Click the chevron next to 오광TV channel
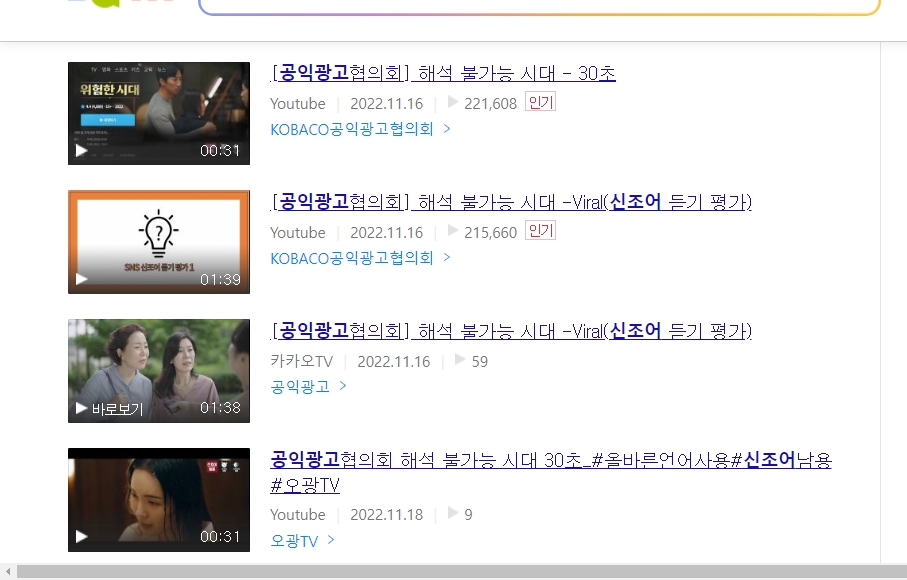This screenshot has width=907, height=580. point(331,540)
